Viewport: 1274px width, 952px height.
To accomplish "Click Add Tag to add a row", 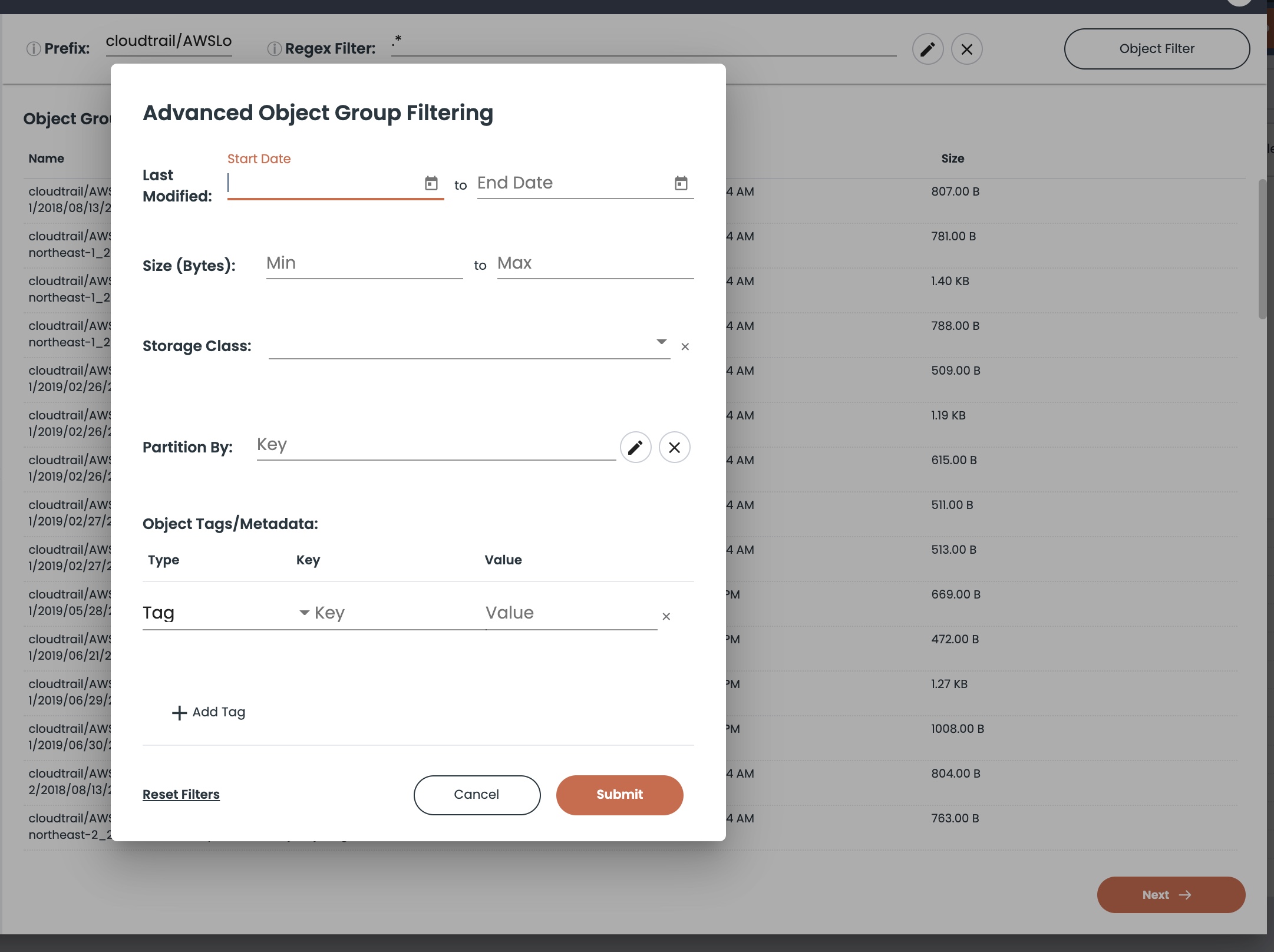I will 209,712.
